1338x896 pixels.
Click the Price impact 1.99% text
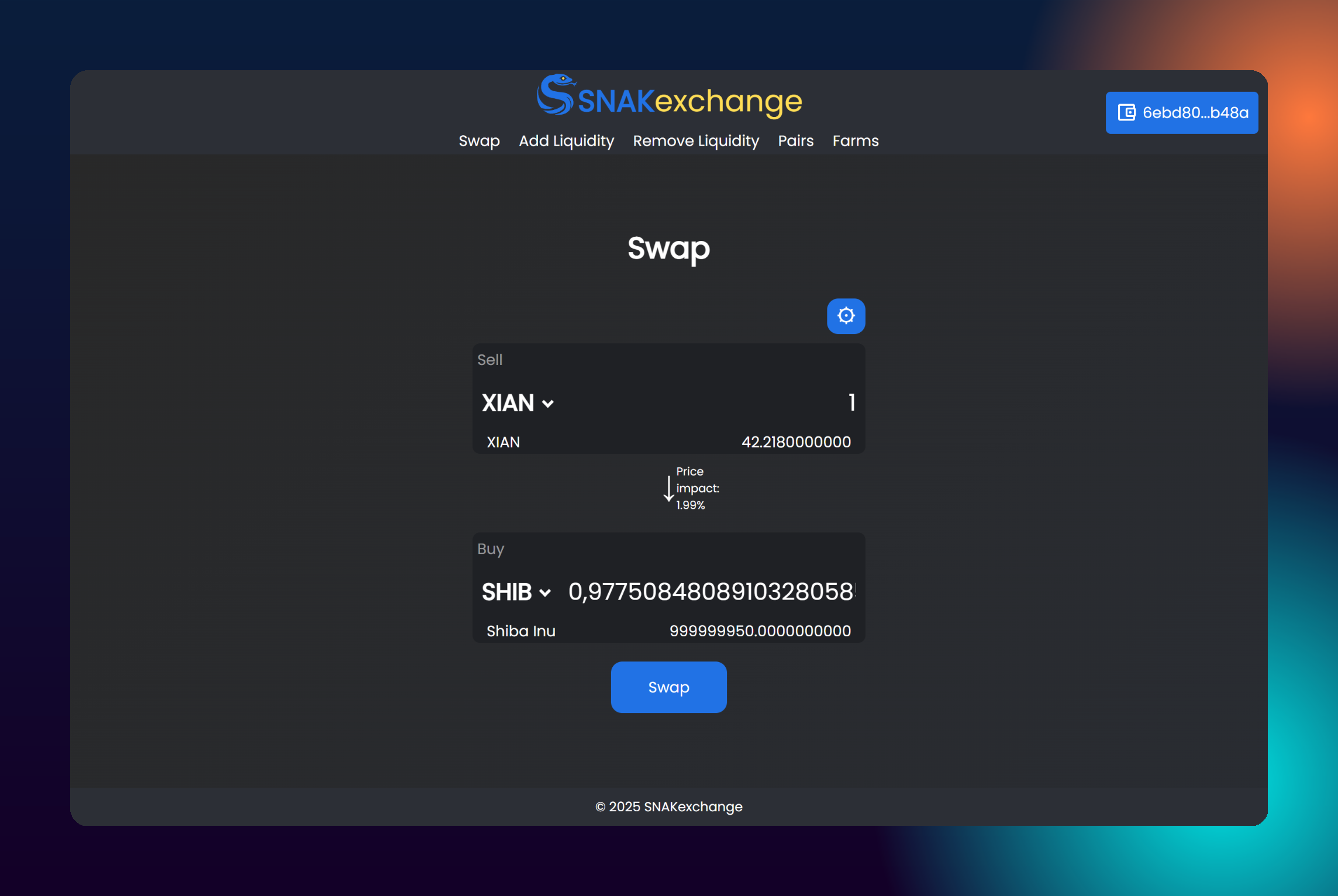pos(697,488)
